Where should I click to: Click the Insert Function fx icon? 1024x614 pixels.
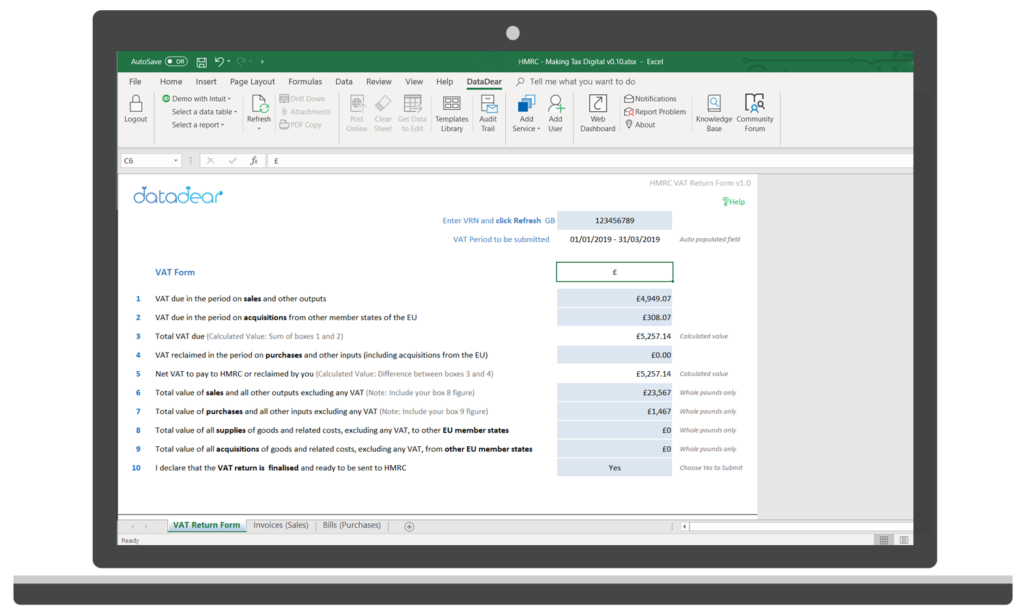(254, 161)
